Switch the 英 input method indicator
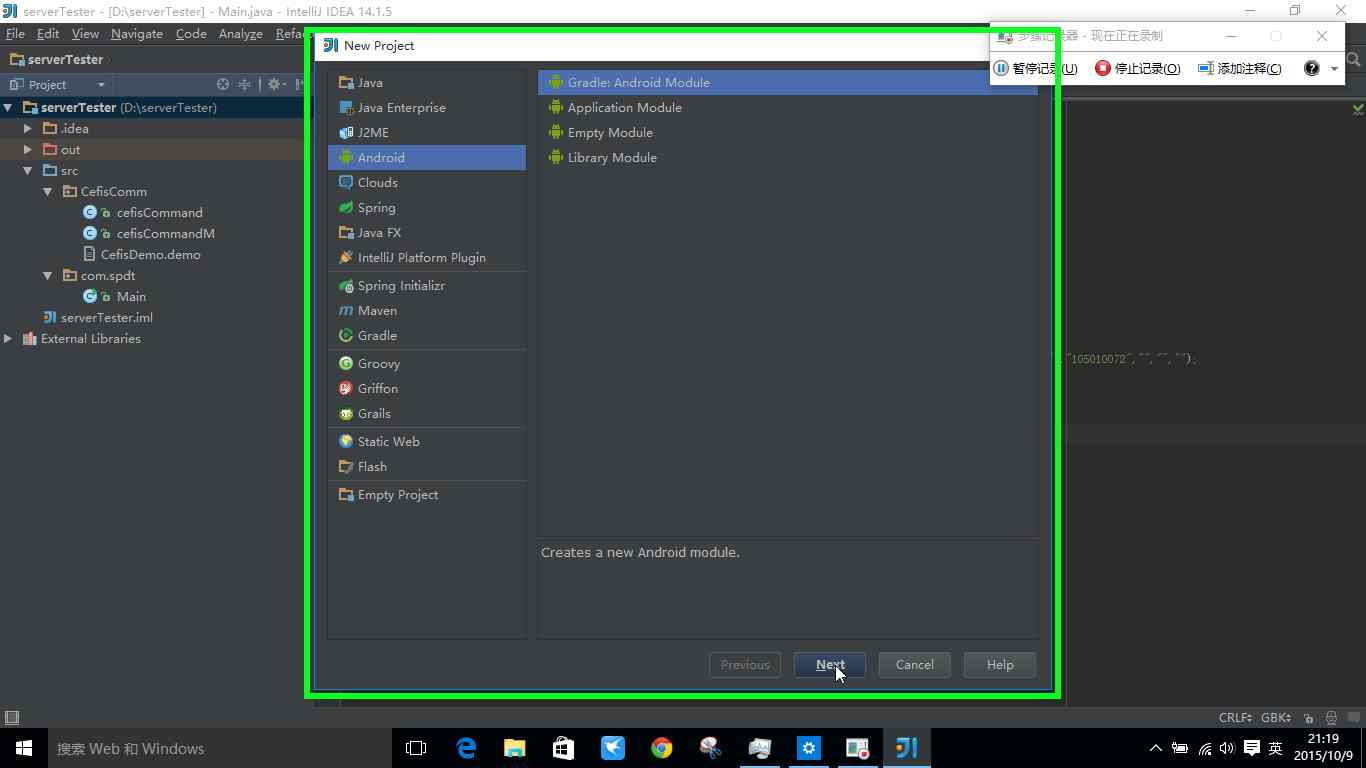 point(1275,748)
